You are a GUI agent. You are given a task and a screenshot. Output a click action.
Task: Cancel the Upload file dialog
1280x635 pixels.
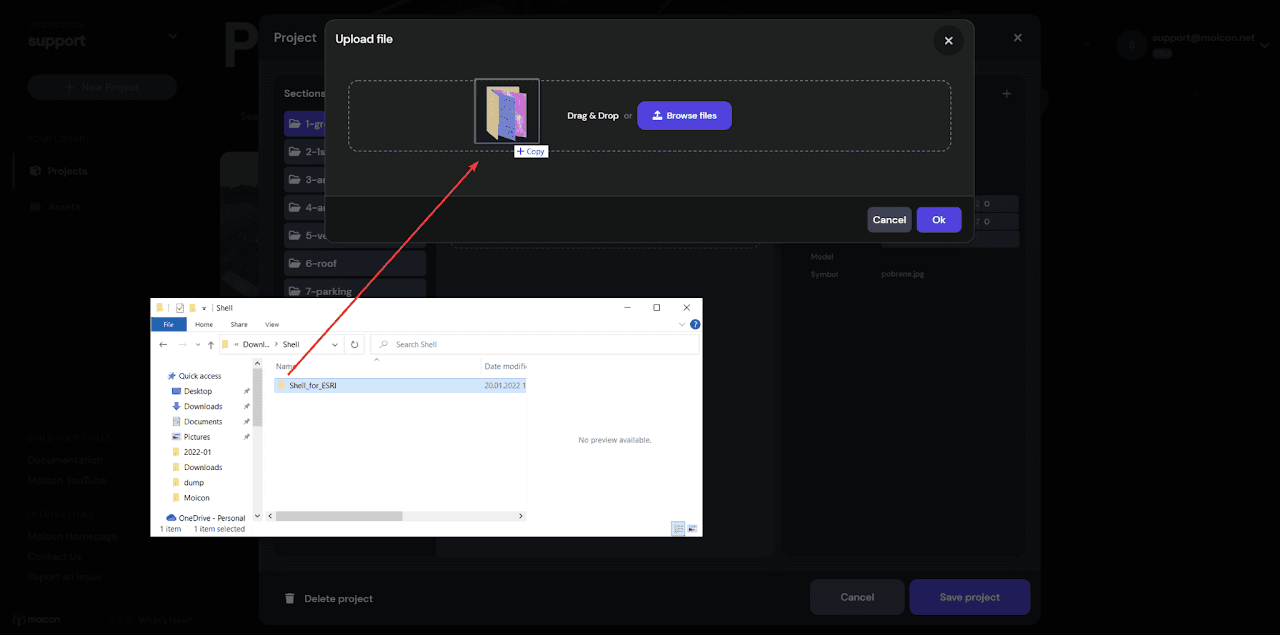[x=888, y=220]
